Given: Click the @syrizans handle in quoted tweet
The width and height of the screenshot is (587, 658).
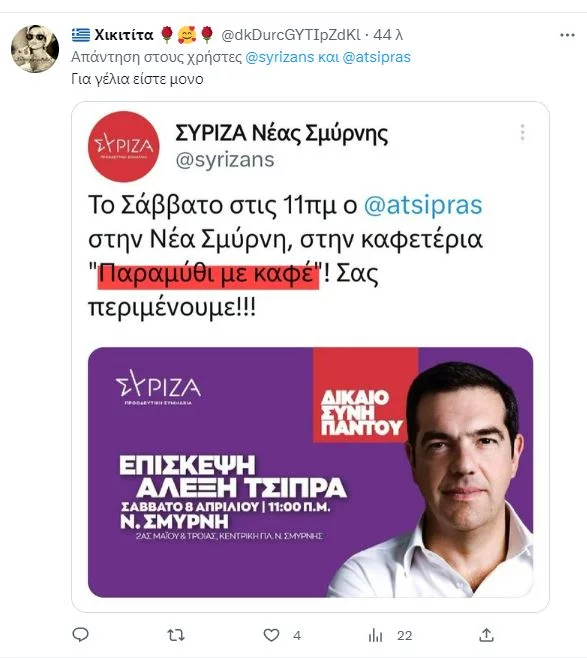Looking at the screenshot, I should pyautogui.click(x=225, y=160).
